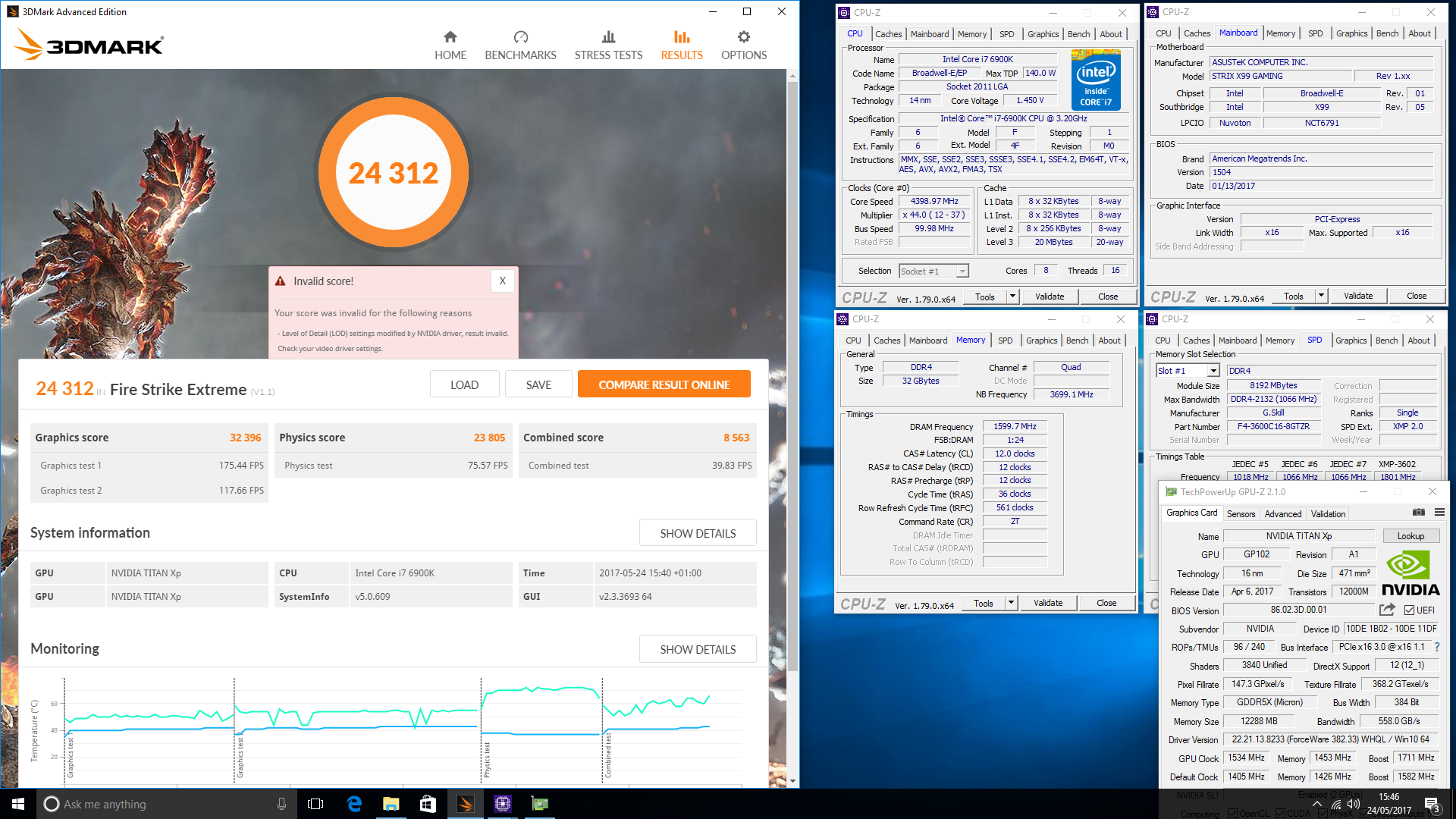Click COMPARE RESULT ONLINE
Screen dimensions: 1456x819
(664, 384)
